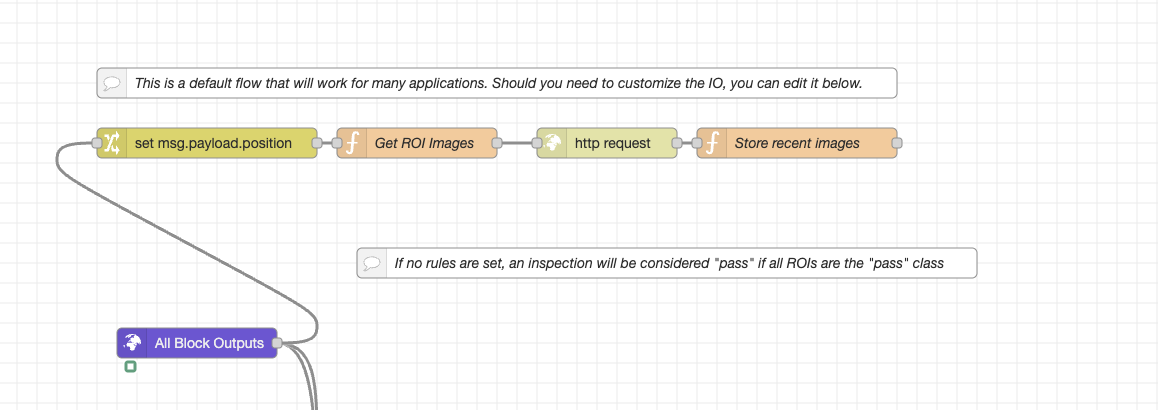Click output port of Get ROI Images node

497,143
